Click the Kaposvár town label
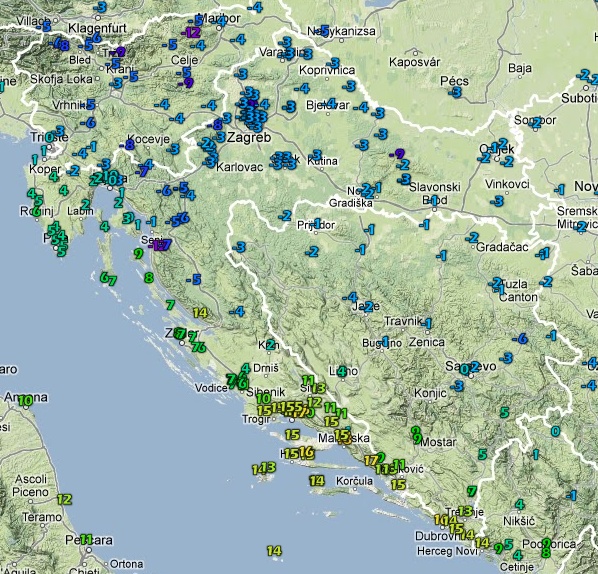598x574 pixels. click(415, 62)
